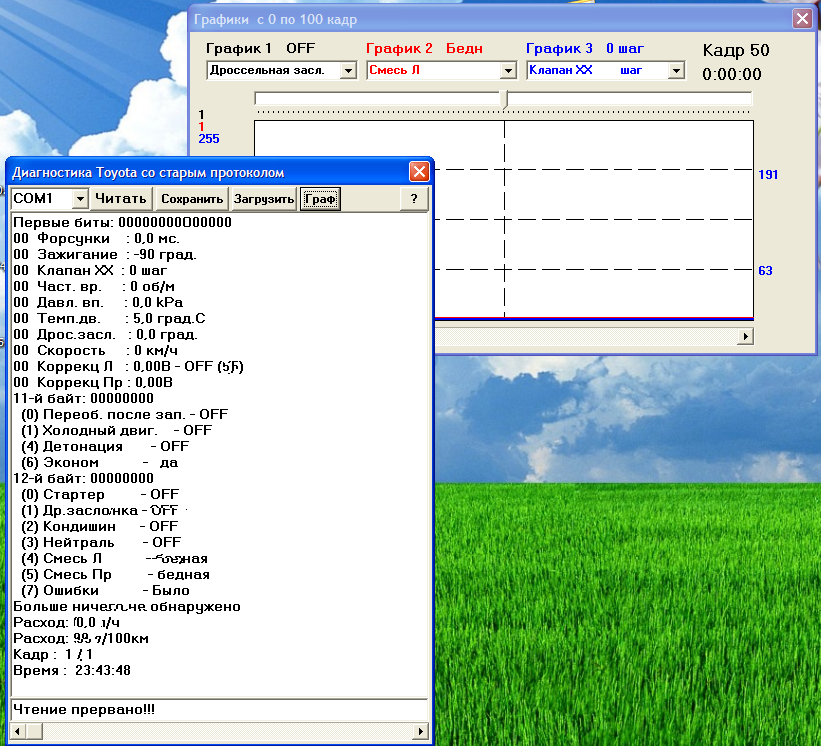Close the Диагностика Toyota window
Viewport: 821px width, 746px height.
(419, 171)
